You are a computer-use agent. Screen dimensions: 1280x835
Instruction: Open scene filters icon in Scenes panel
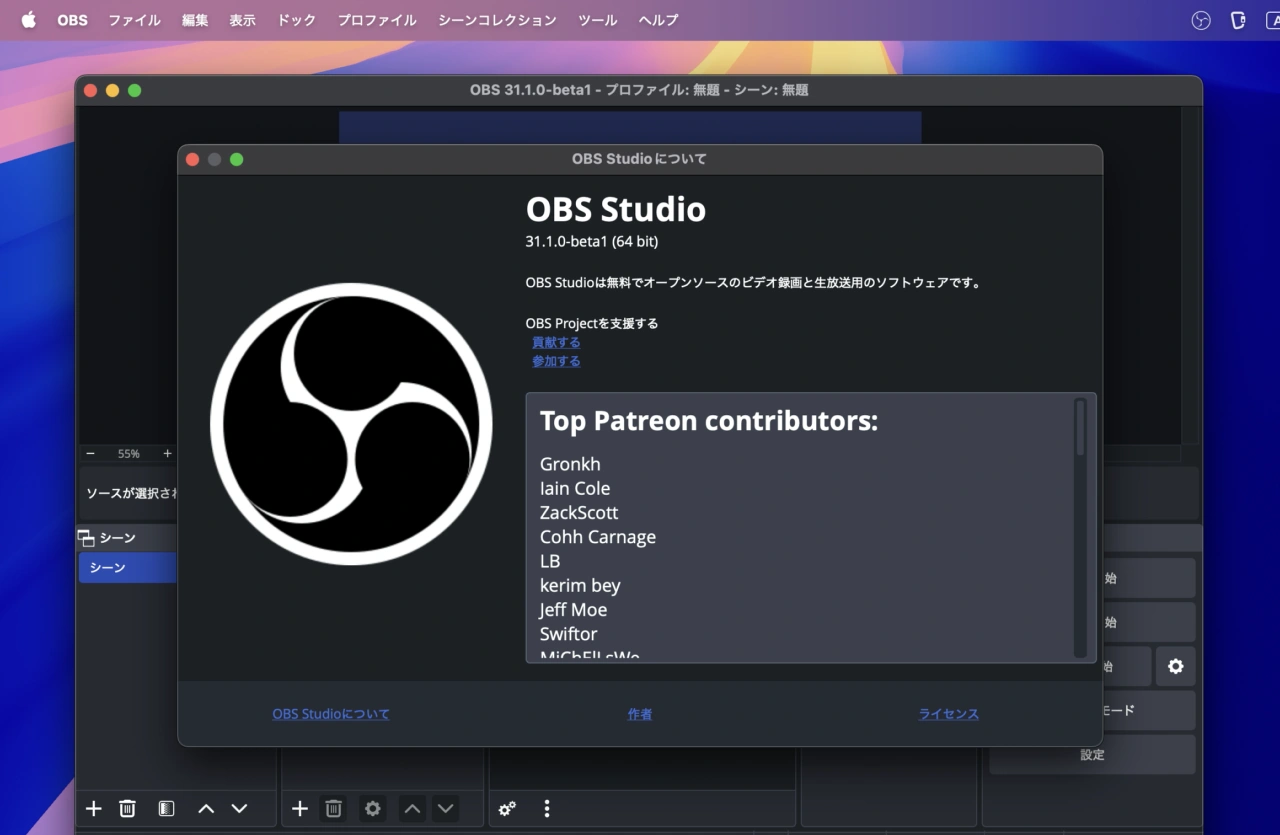tap(166, 809)
